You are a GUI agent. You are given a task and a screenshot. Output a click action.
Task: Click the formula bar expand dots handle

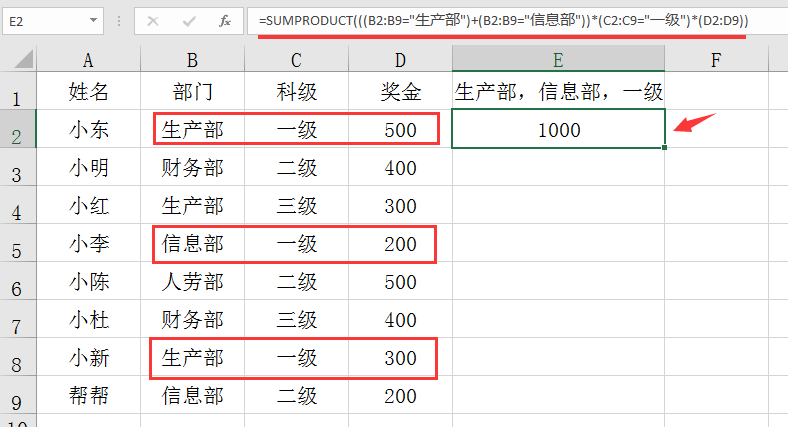click(x=119, y=21)
